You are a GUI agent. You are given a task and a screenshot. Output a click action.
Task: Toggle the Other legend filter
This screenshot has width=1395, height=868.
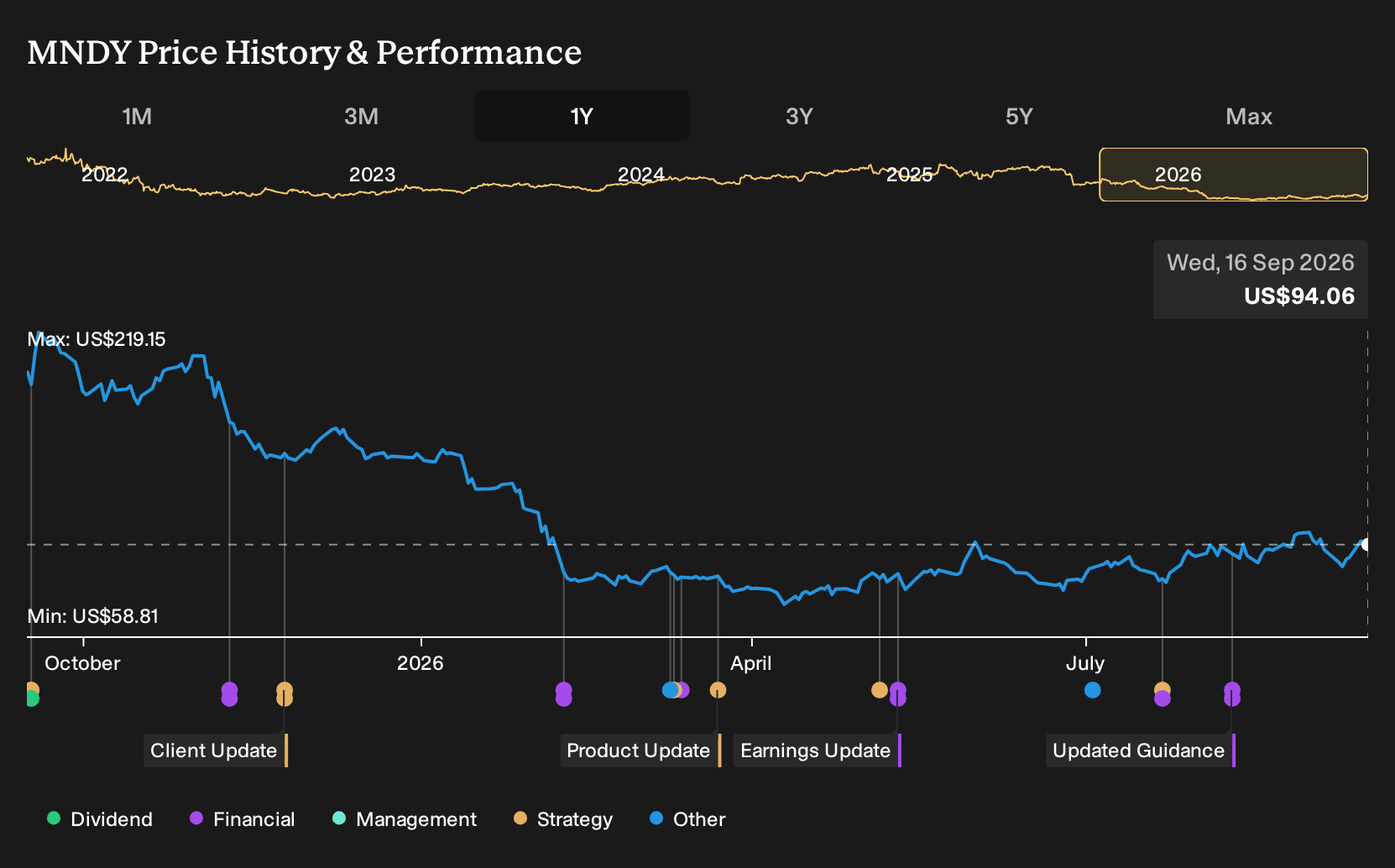tap(687, 819)
